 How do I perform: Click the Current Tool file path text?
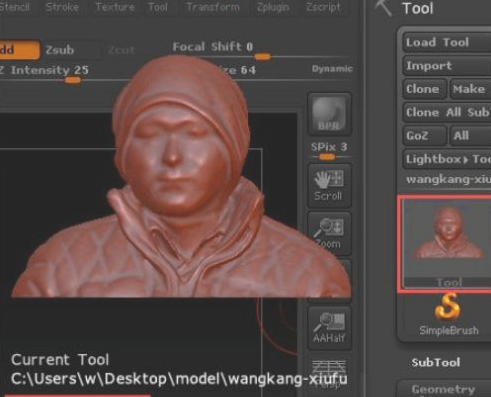[x=179, y=379]
